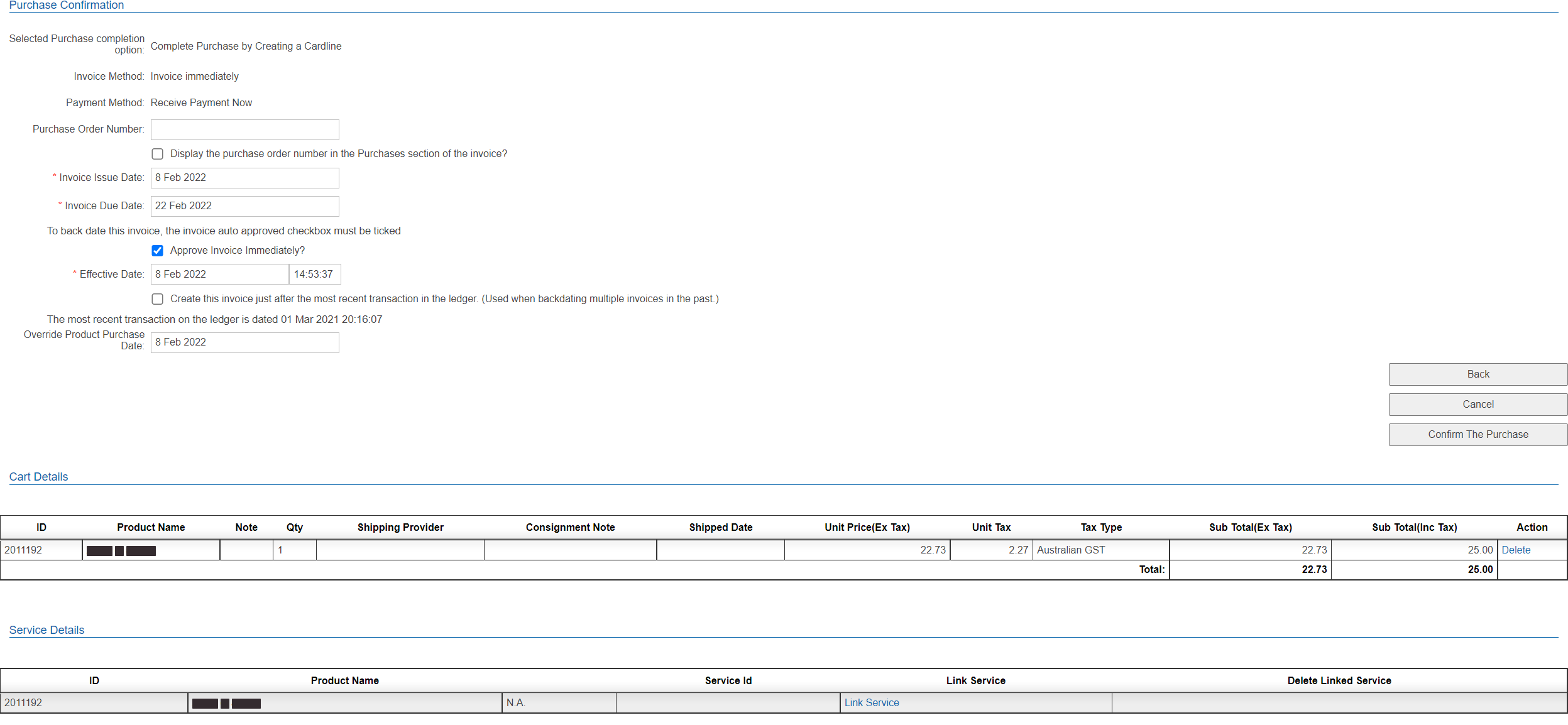The width and height of the screenshot is (1568, 725).
Task: Click the Invoice Issue Date field
Action: 244,178
